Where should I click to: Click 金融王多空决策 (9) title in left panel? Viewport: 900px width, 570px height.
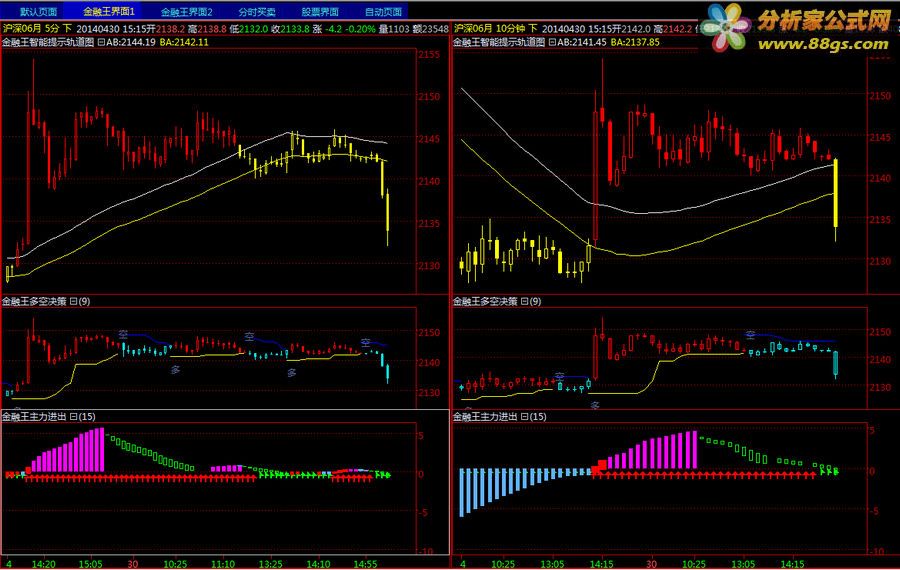point(46,301)
